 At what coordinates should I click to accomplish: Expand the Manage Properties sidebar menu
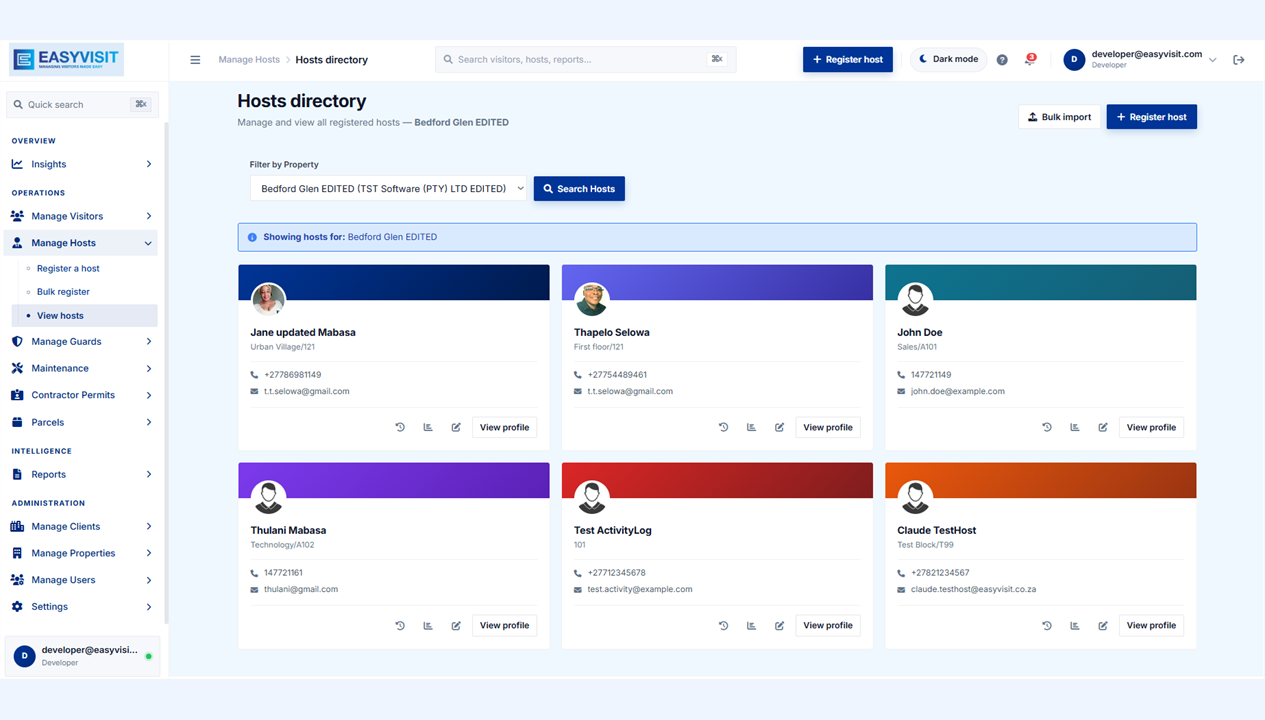[81, 553]
